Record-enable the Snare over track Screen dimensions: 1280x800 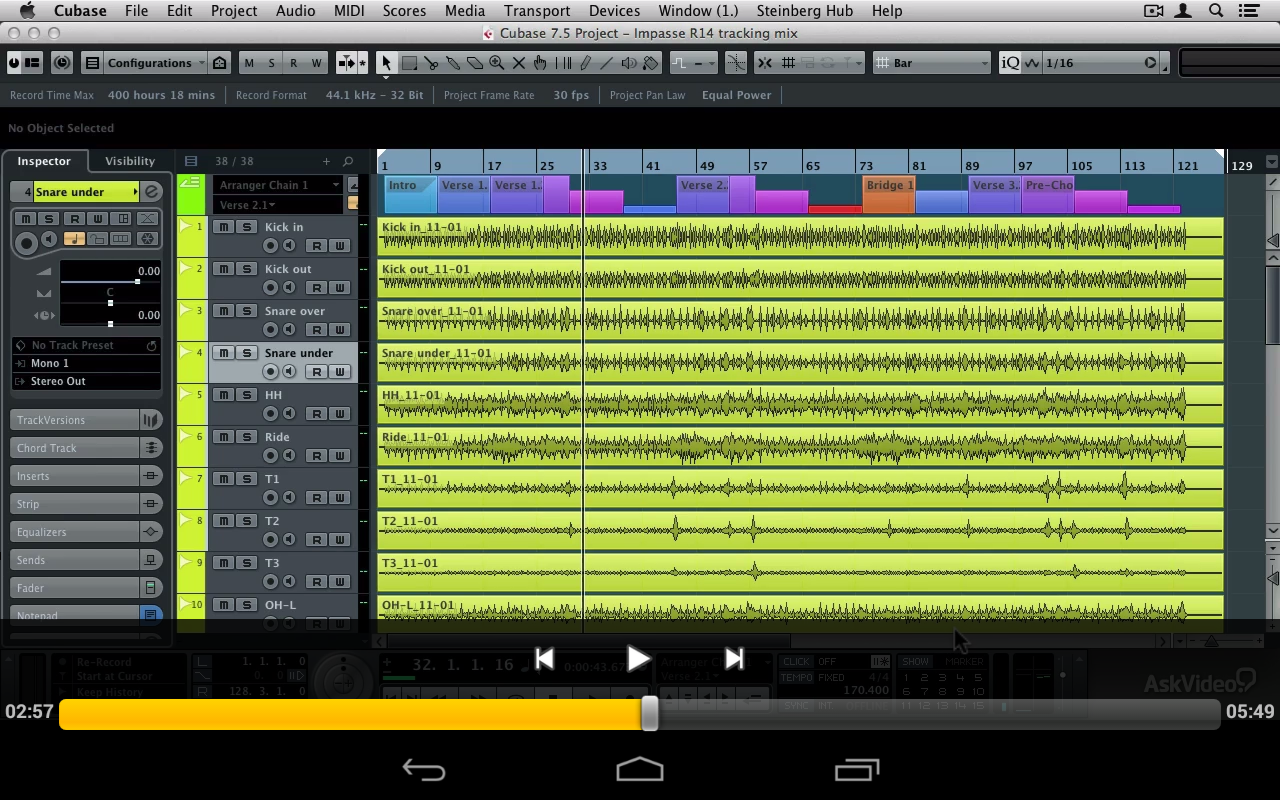270,330
